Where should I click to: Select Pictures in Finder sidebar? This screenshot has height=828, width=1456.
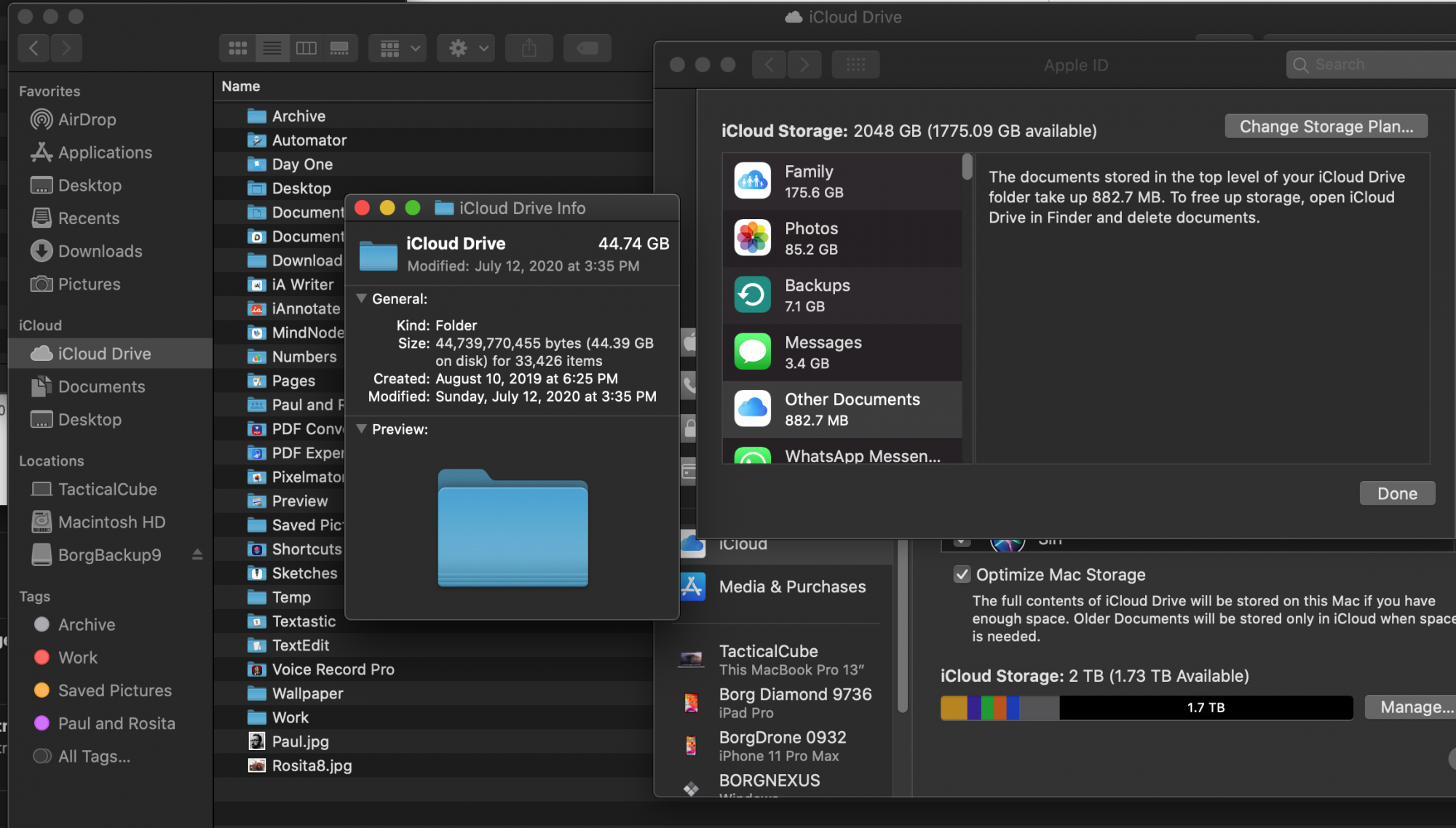point(76,284)
